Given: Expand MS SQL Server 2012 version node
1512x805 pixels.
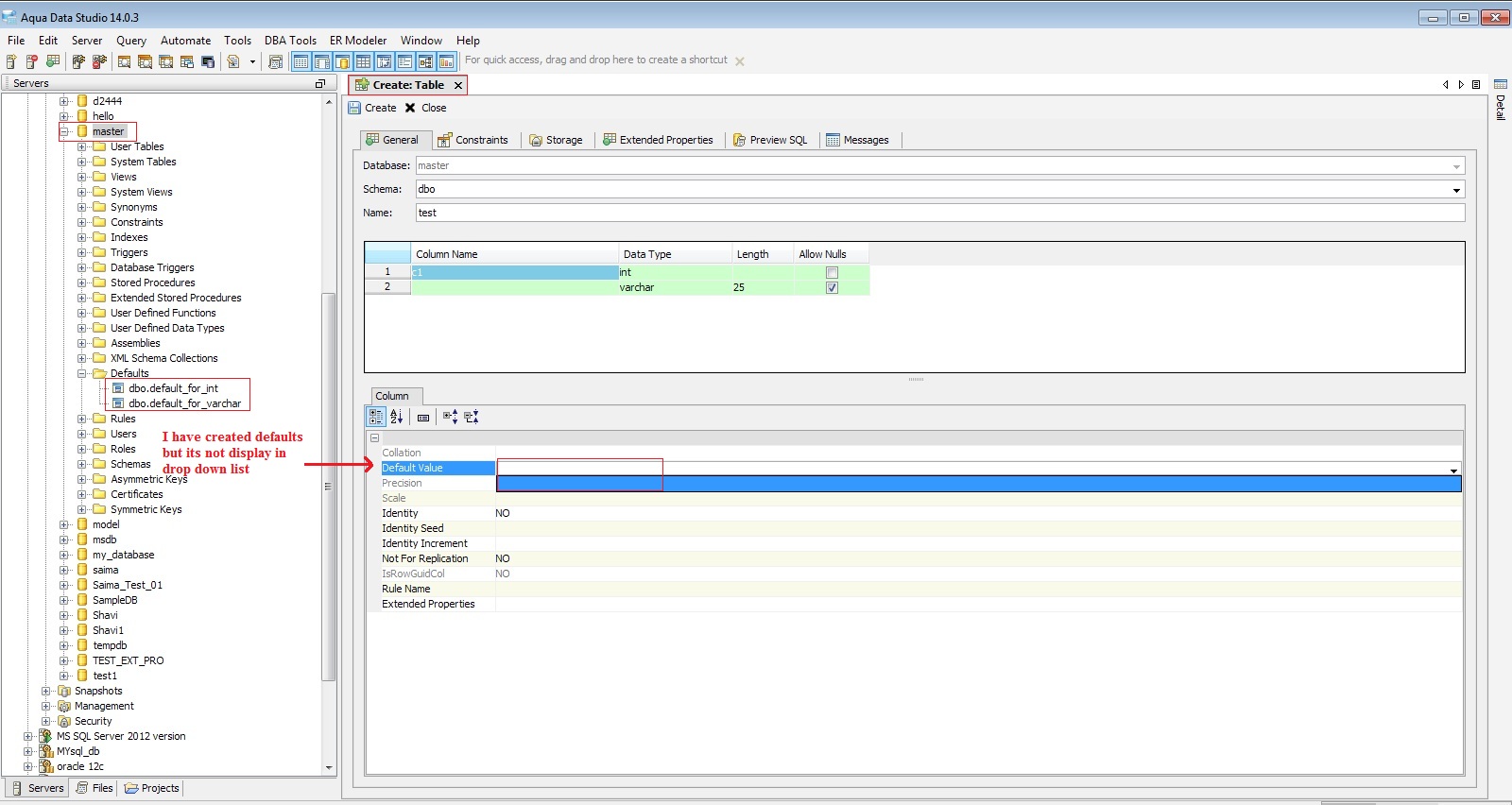Looking at the screenshot, I should (28, 736).
